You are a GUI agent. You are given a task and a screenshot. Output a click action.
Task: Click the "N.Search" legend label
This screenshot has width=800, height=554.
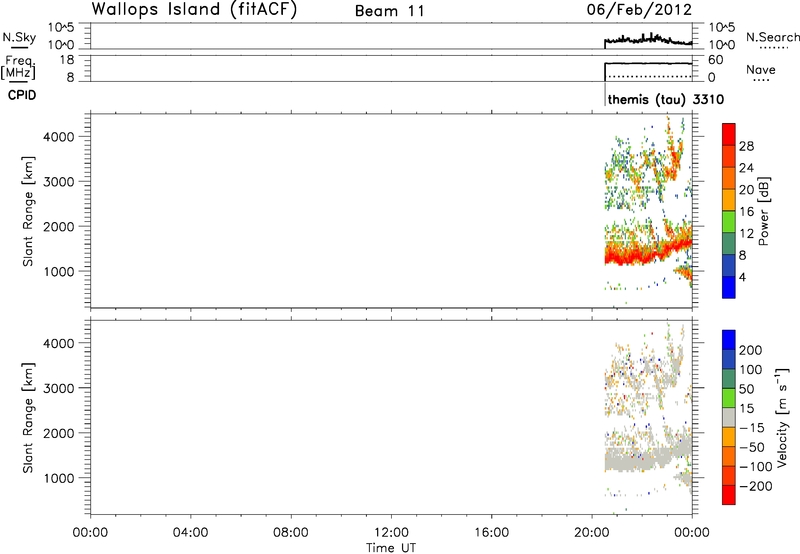[x=772, y=37]
